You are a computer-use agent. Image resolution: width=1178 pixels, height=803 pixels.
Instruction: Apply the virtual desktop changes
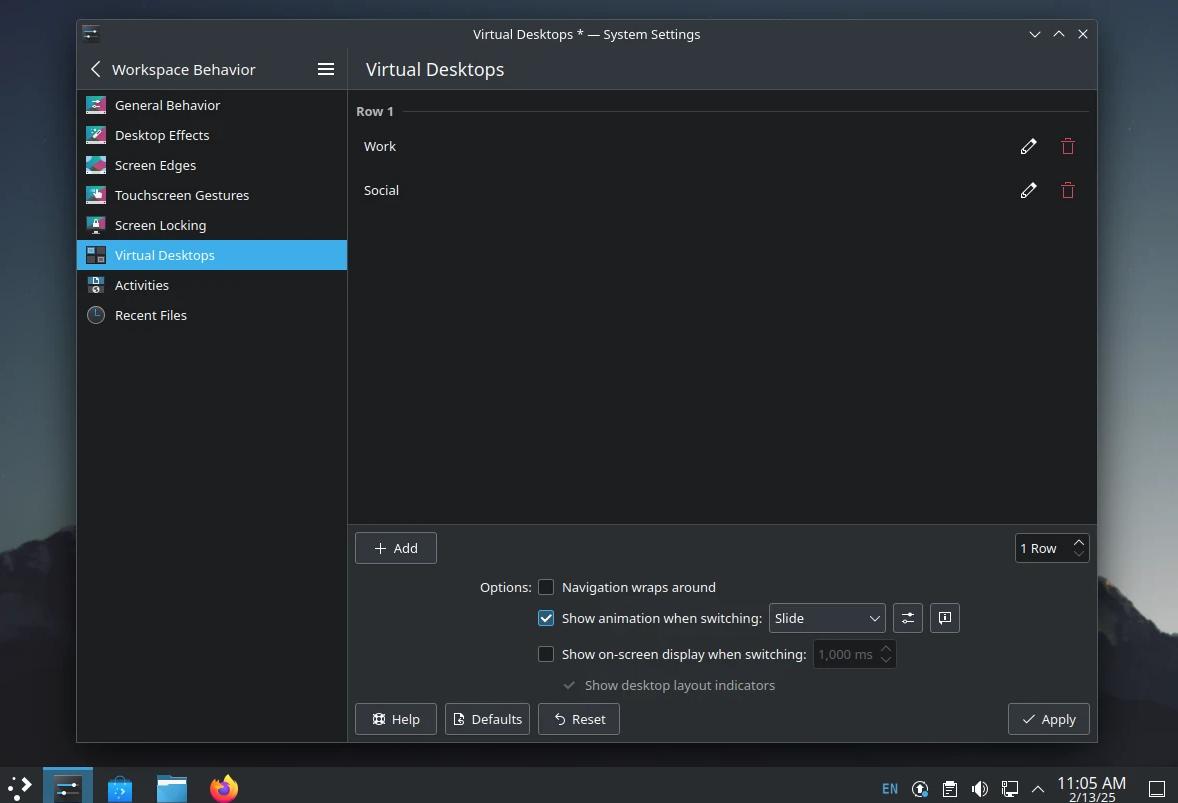(1048, 719)
